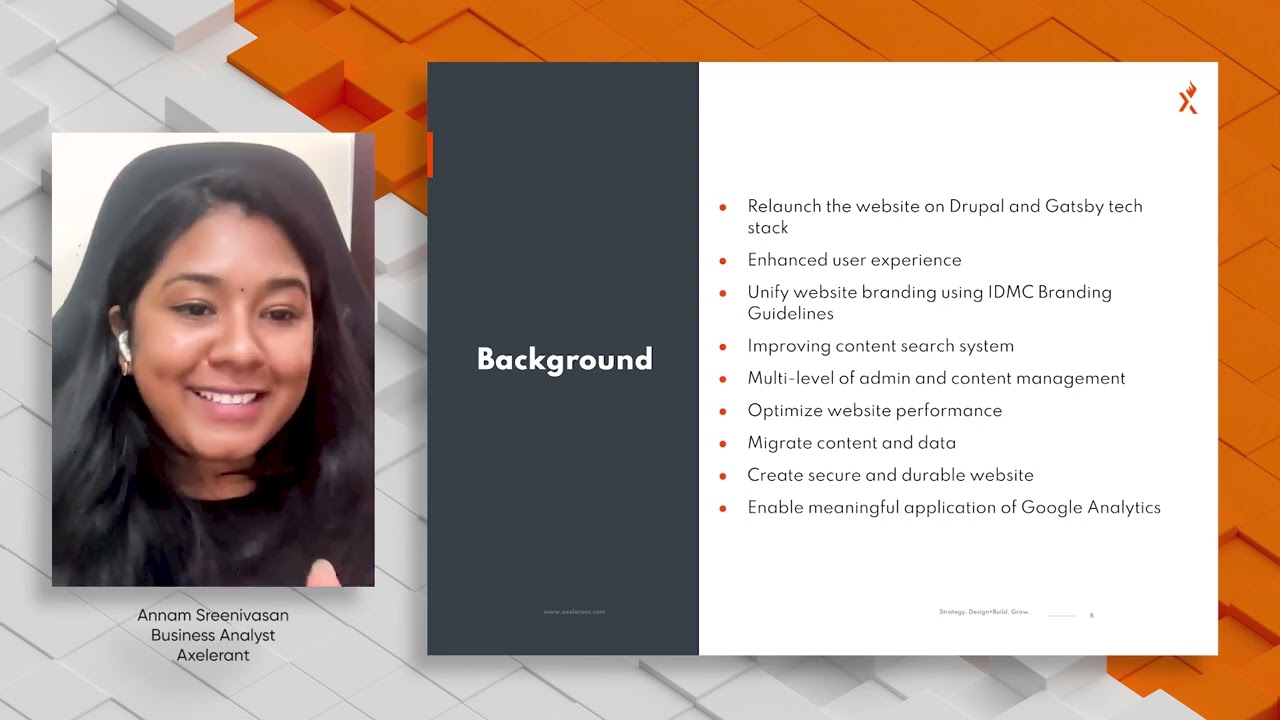This screenshot has width=1280, height=720.
Task: Click "Enhanced user experience" bullet
Action: coord(854,260)
